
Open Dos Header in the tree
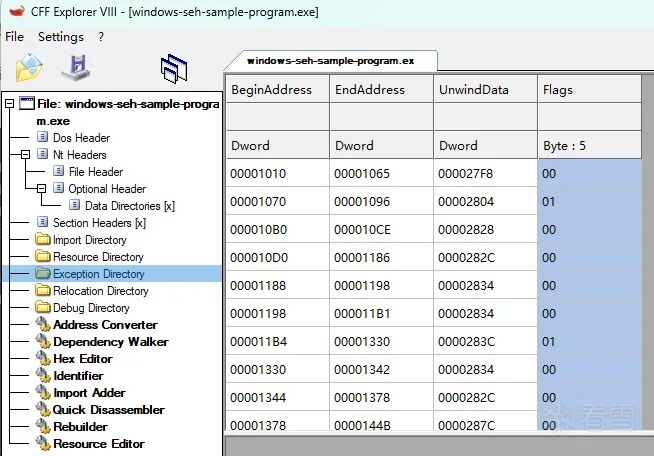(x=81, y=137)
